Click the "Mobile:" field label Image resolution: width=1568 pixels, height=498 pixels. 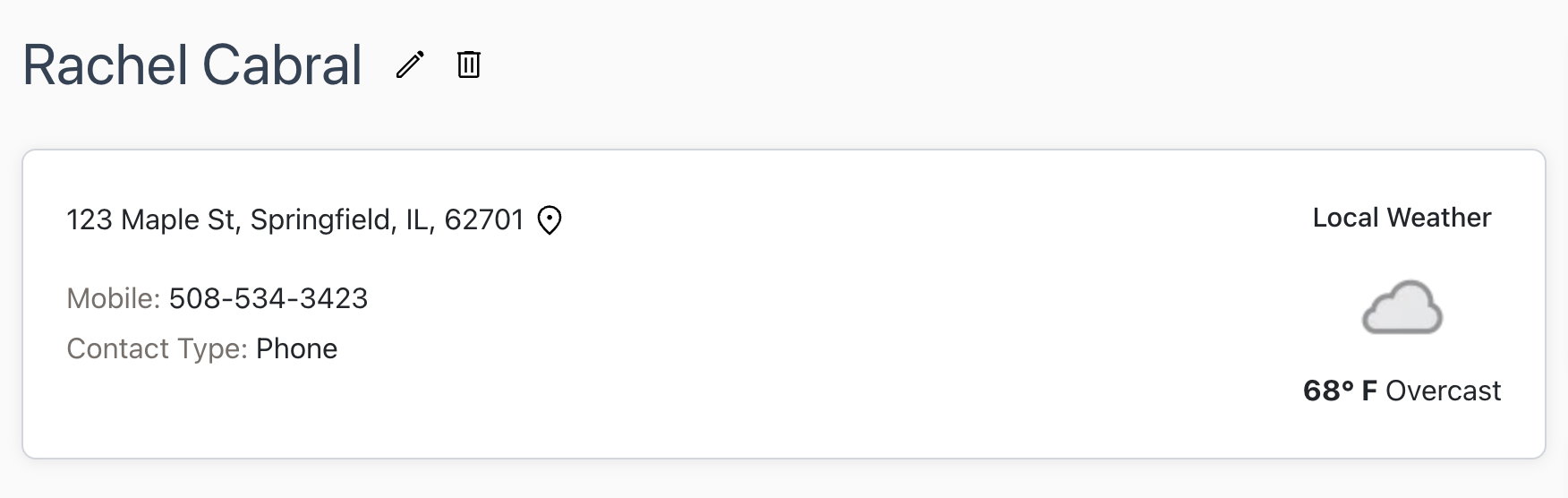click(113, 298)
